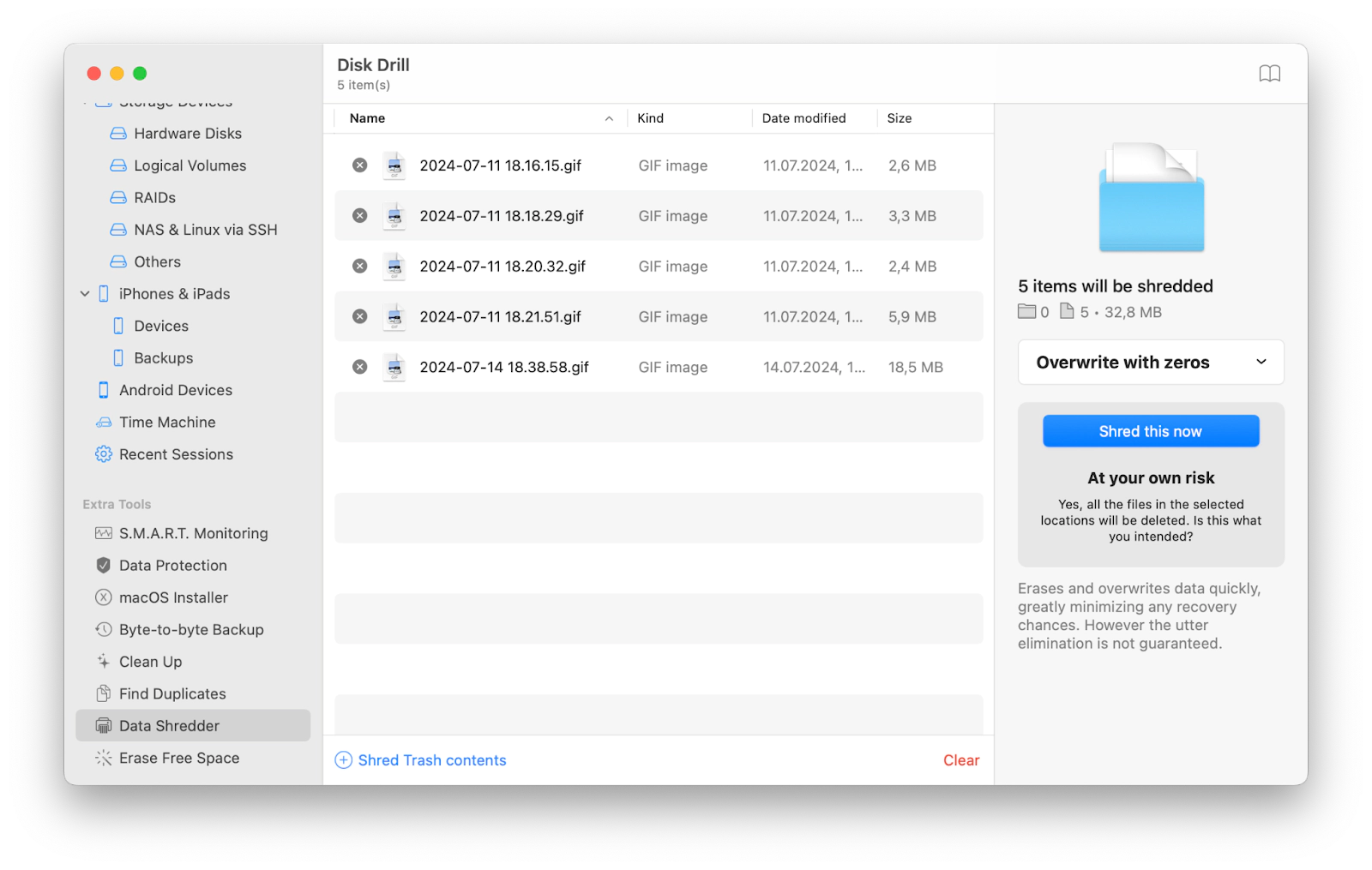Click the S.M.A.R.T. Monitoring icon
The image size is (1372, 870).
pyautogui.click(x=104, y=533)
